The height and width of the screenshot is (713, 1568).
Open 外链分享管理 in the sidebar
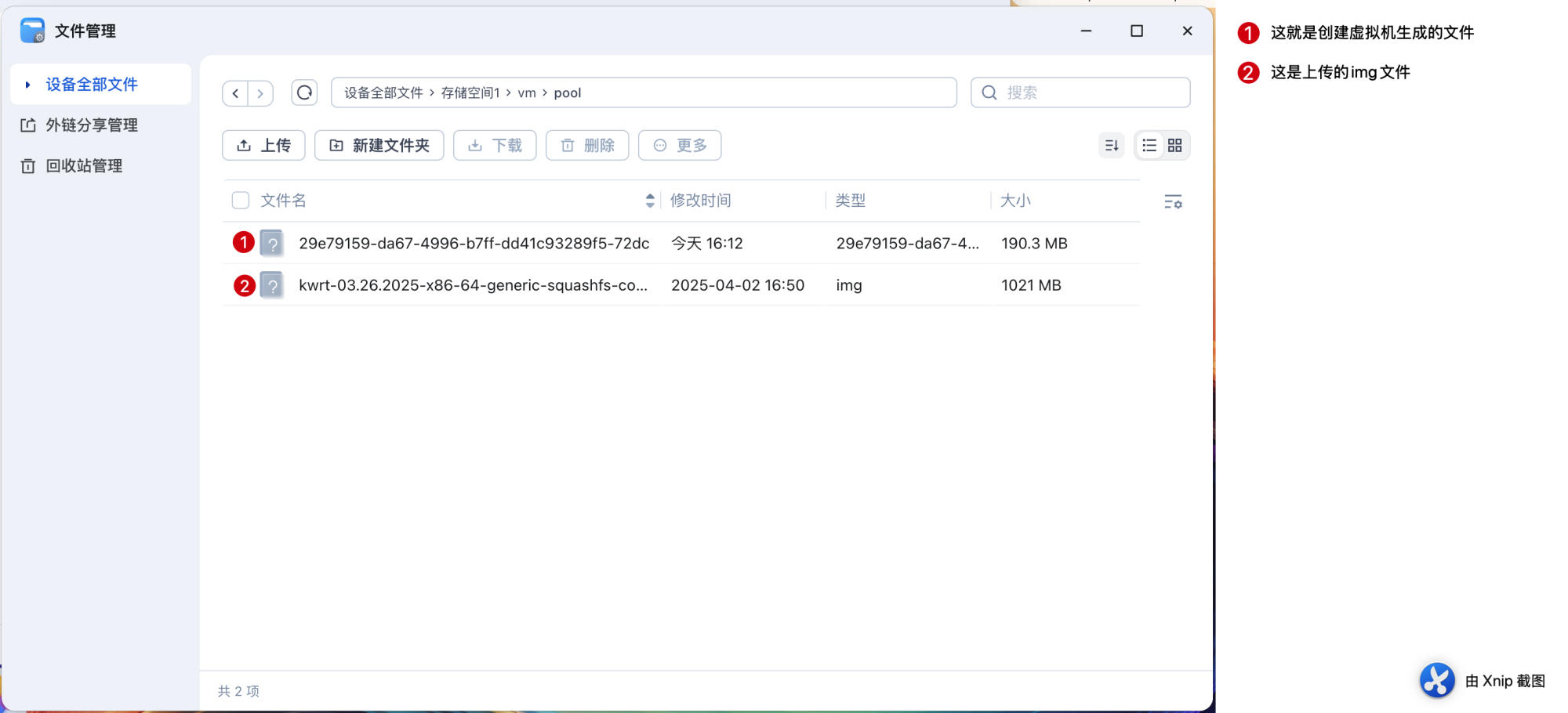tap(91, 125)
